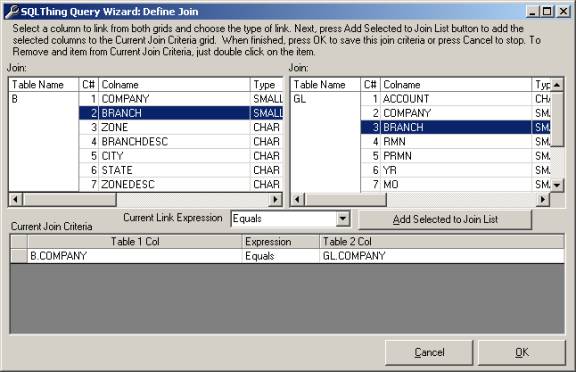Image resolution: width=576 pixels, height=372 pixels.
Task: Click the Equals text field of link expression
Action: 284,219
